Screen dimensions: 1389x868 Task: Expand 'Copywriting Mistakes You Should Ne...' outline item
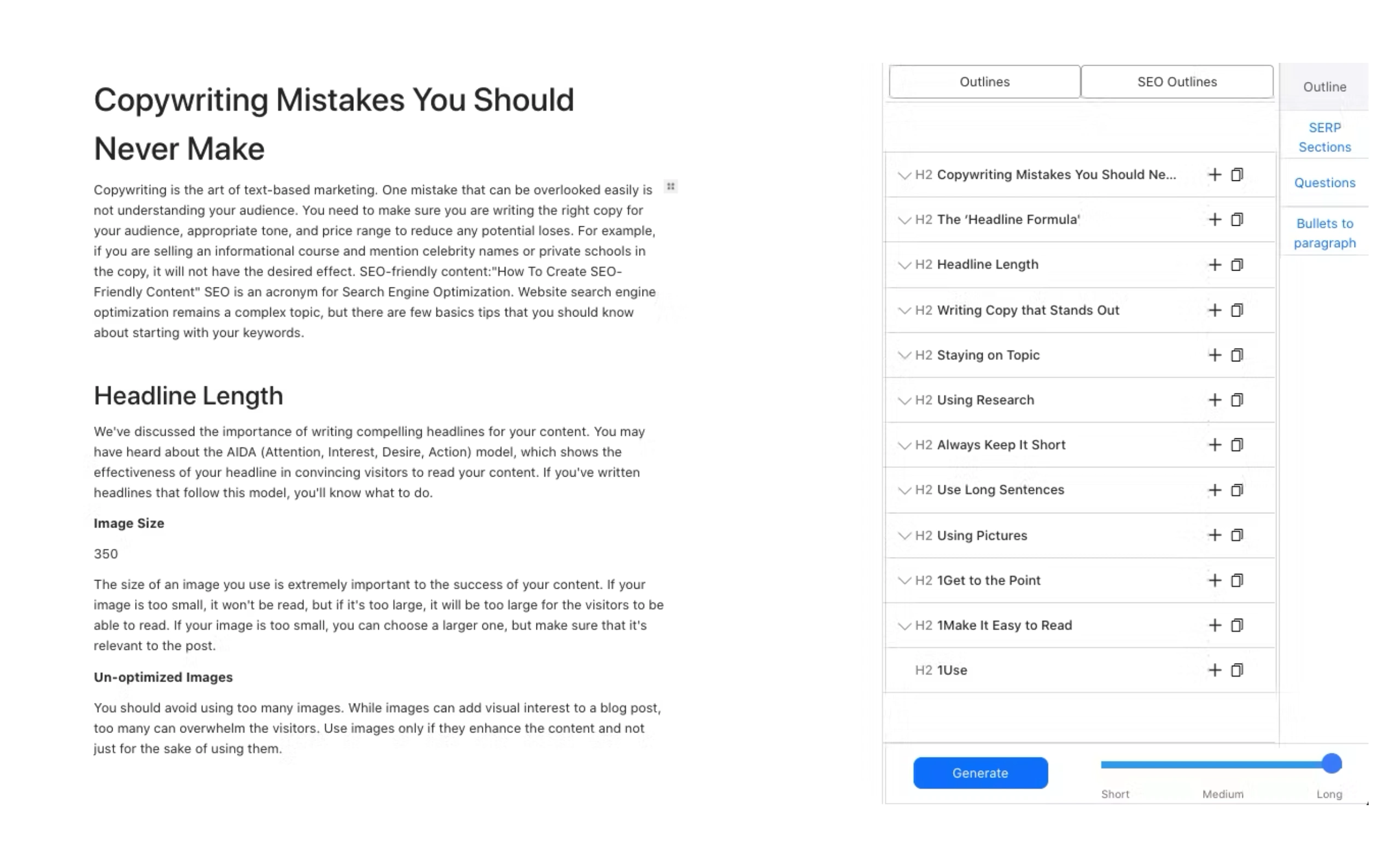click(x=904, y=175)
